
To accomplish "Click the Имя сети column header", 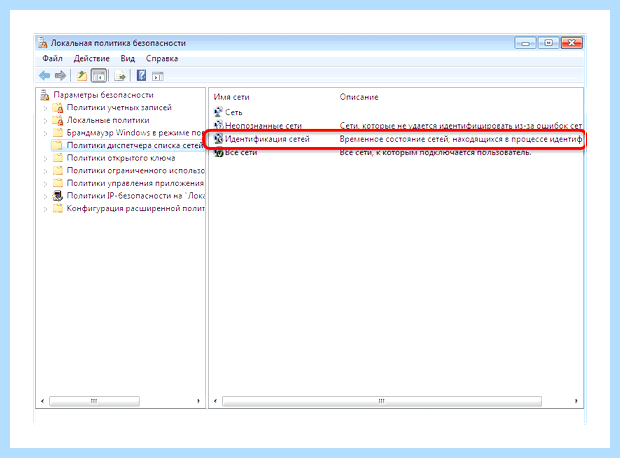I will 231,97.
